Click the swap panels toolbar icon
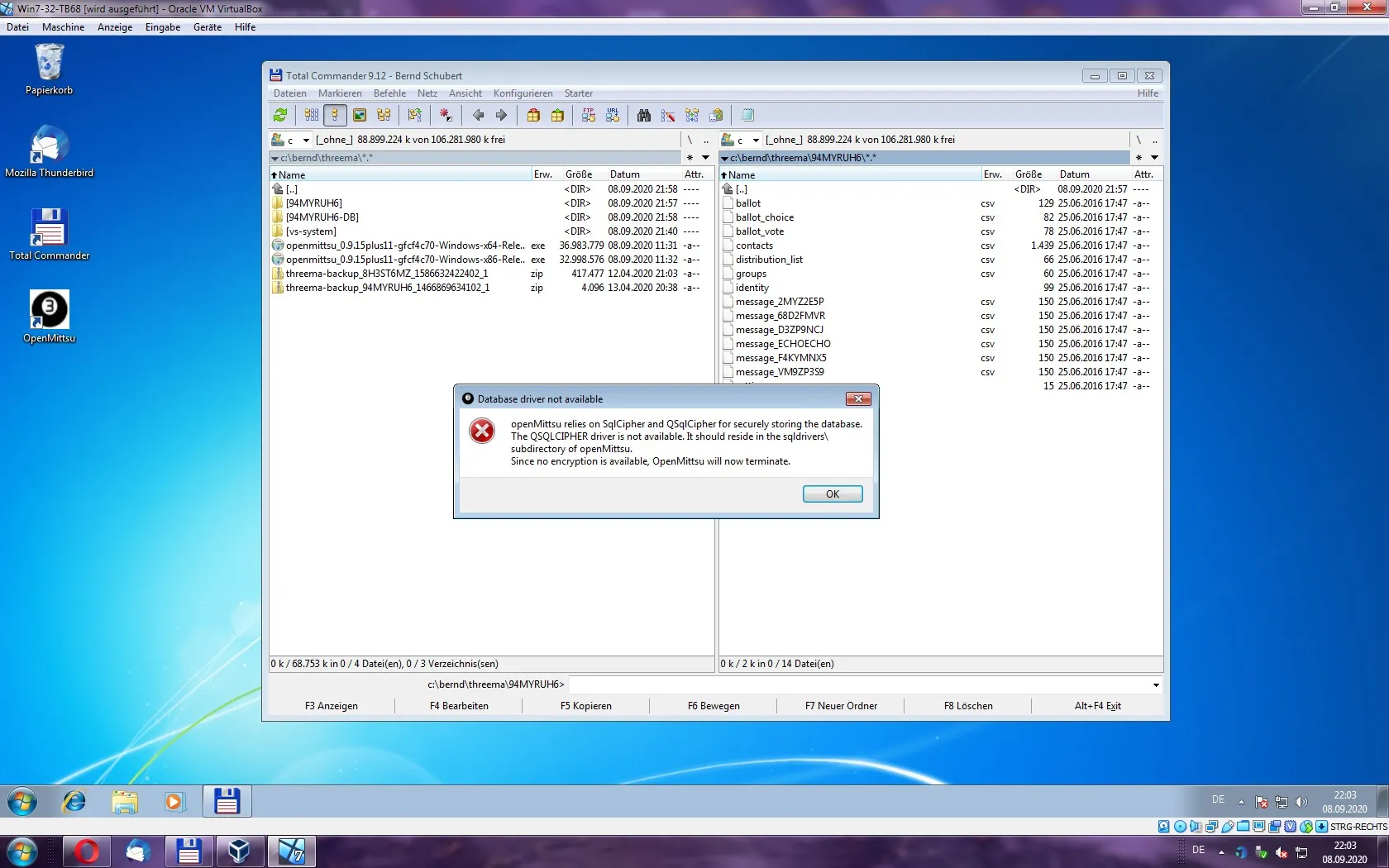Screen dimensions: 1389x868 (x=415, y=115)
